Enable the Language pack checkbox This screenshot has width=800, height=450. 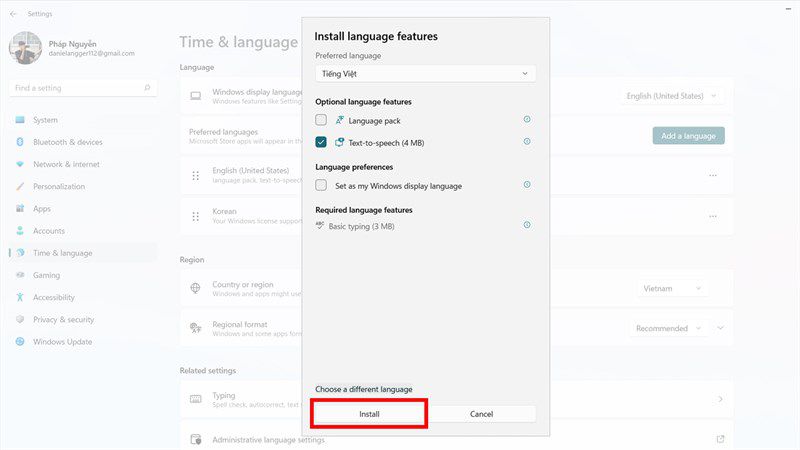(x=321, y=120)
